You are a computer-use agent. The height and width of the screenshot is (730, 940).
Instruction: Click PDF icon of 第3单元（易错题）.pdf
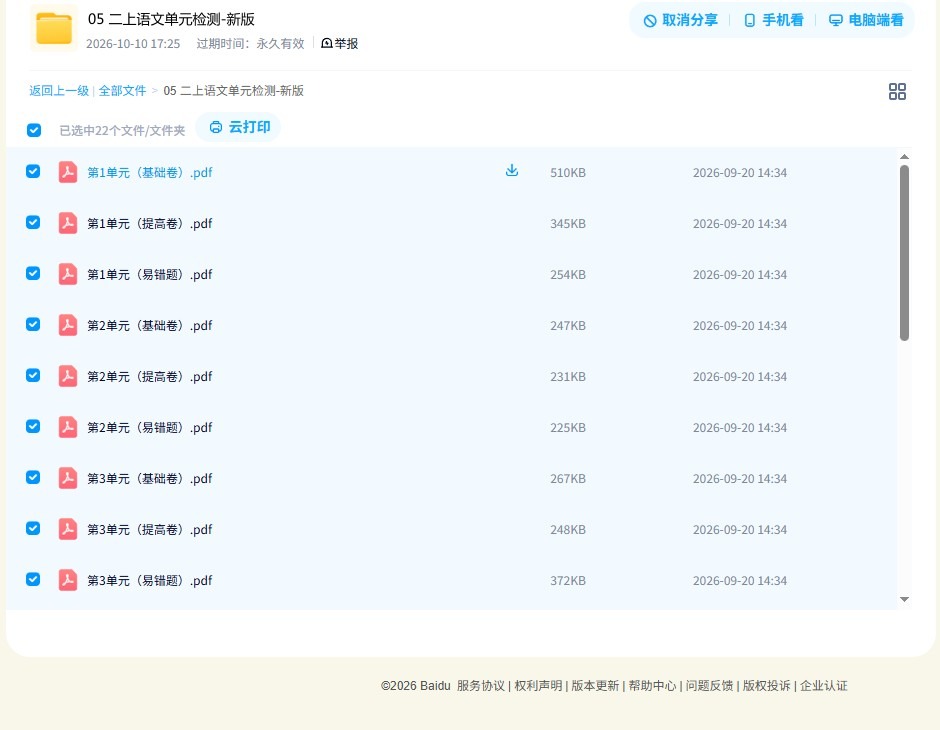click(68, 580)
